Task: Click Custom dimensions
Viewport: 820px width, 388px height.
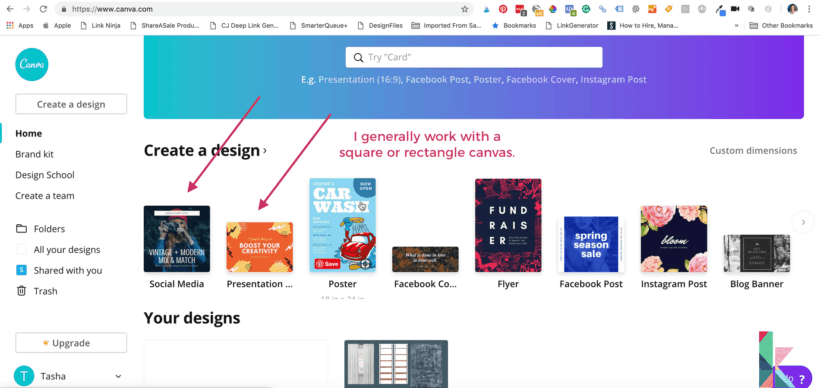Action: 753,151
